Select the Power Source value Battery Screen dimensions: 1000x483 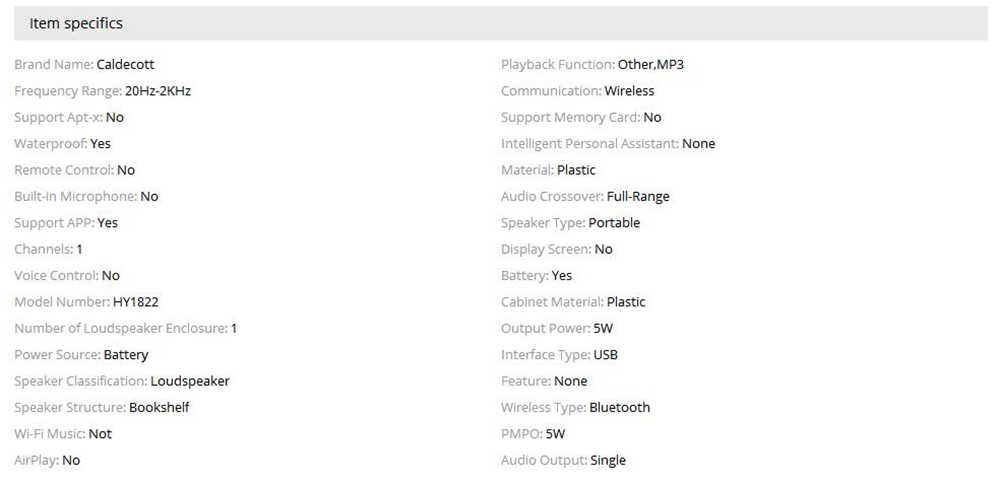[x=126, y=355]
